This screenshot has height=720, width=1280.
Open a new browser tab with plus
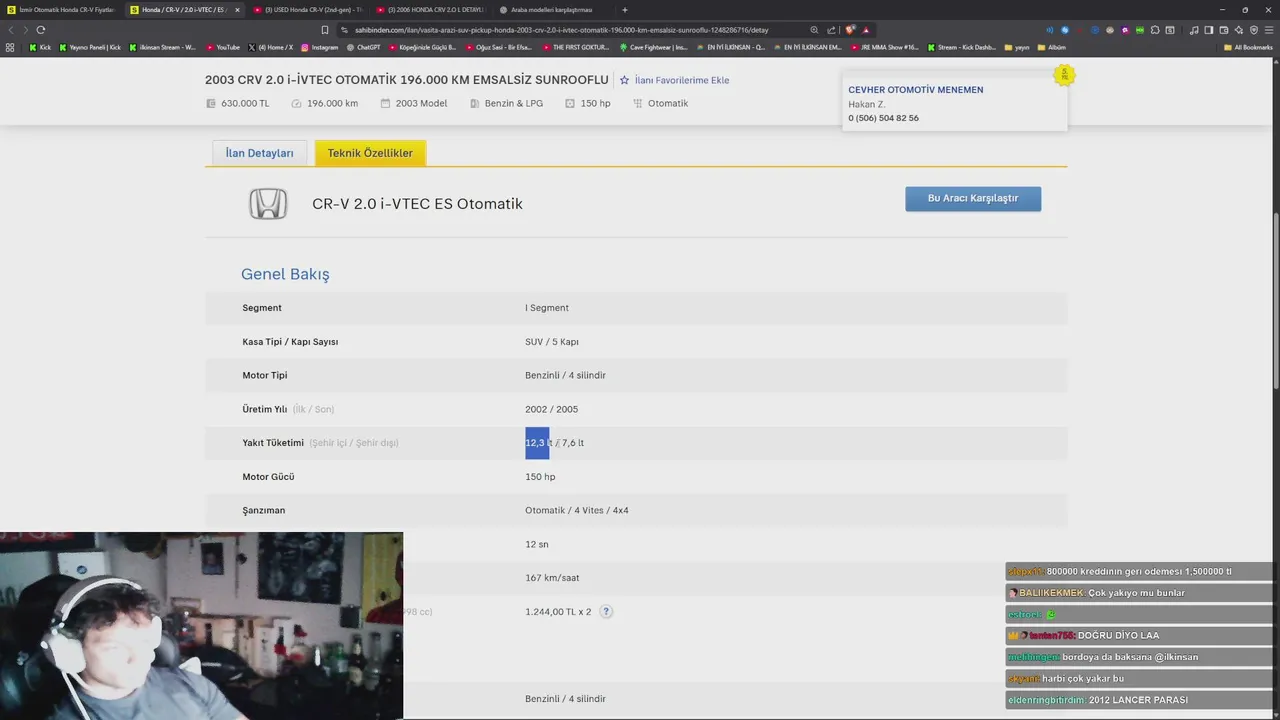click(625, 10)
